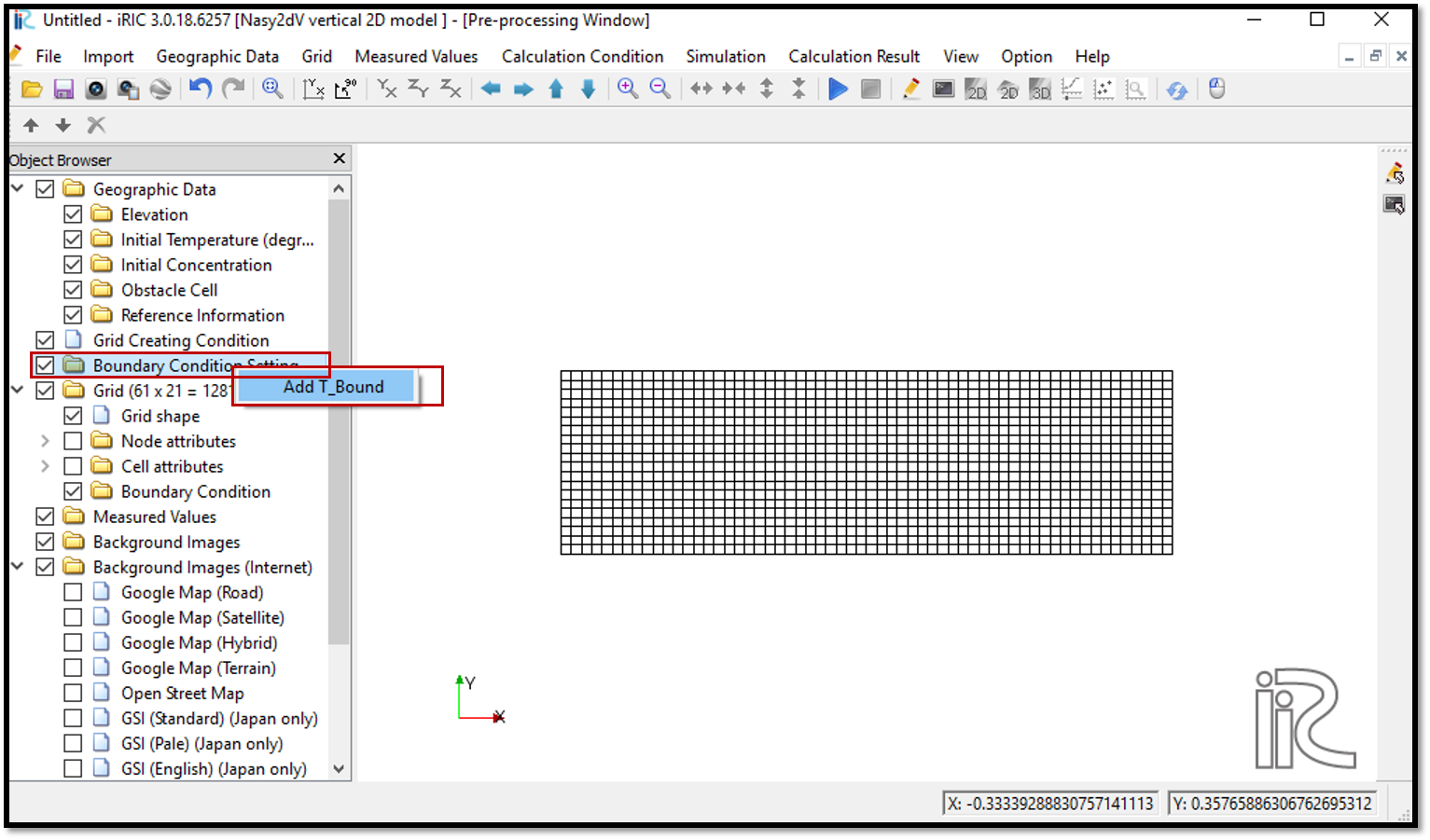
Task: Click the scattered chart window icon
Action: click(x=1104, y=90)
